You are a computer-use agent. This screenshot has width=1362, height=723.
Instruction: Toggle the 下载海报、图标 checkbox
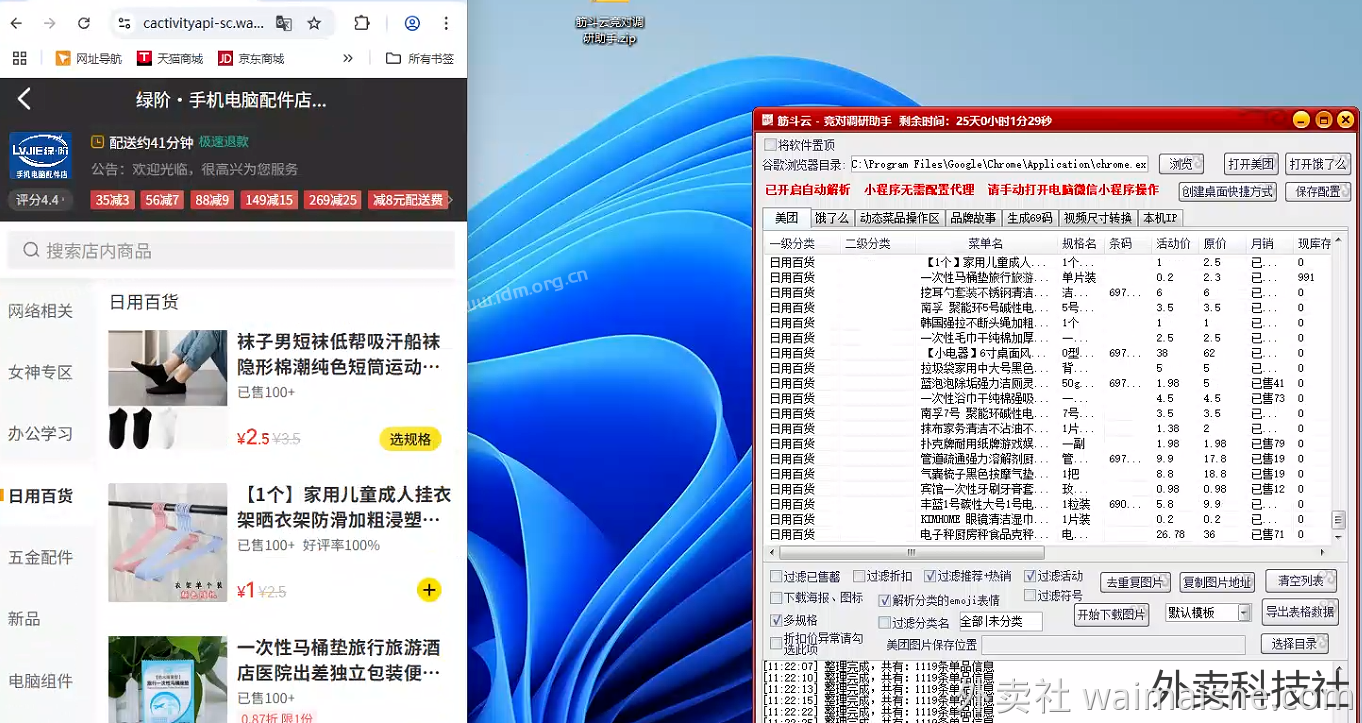776,598
